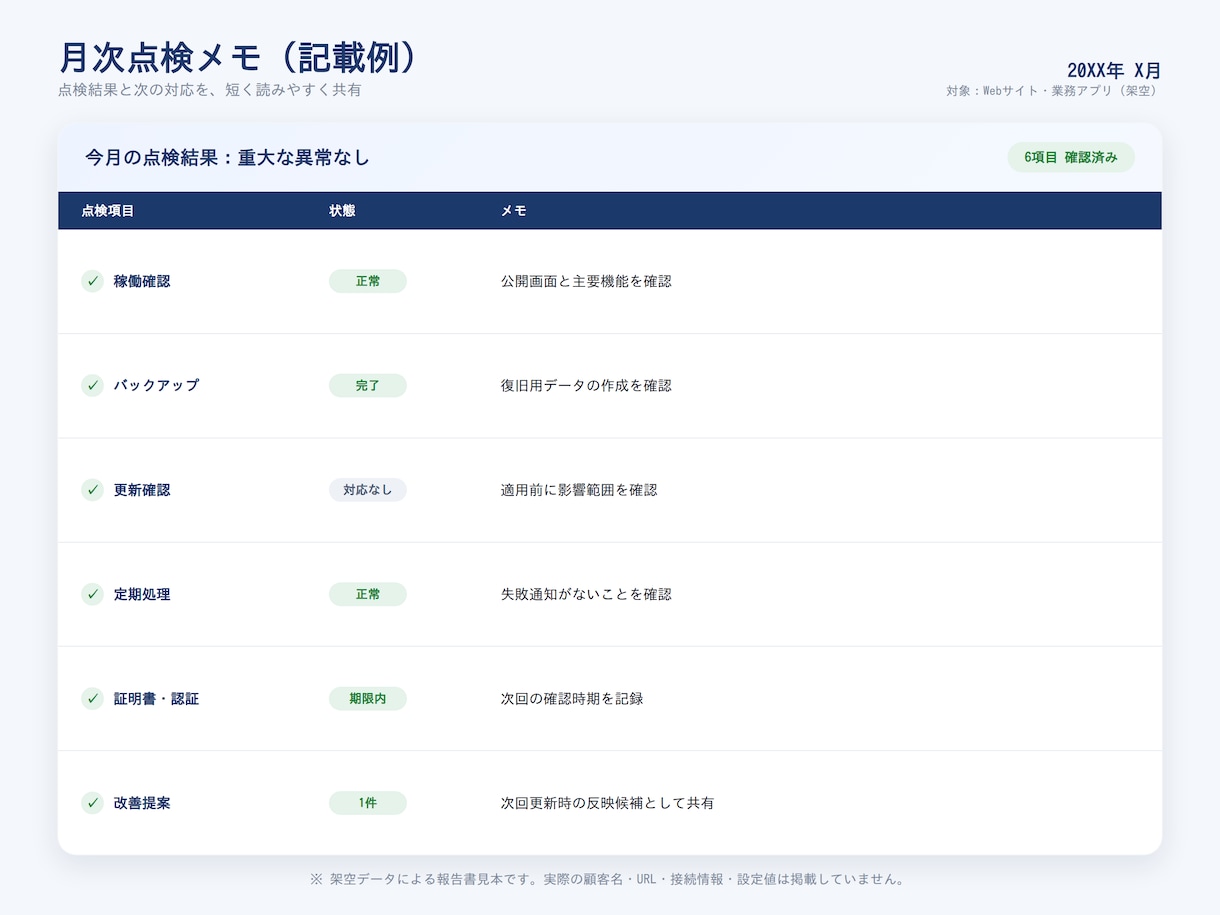
Task: Click the memo 復旧用データの作成を確認
Action: 586,385
